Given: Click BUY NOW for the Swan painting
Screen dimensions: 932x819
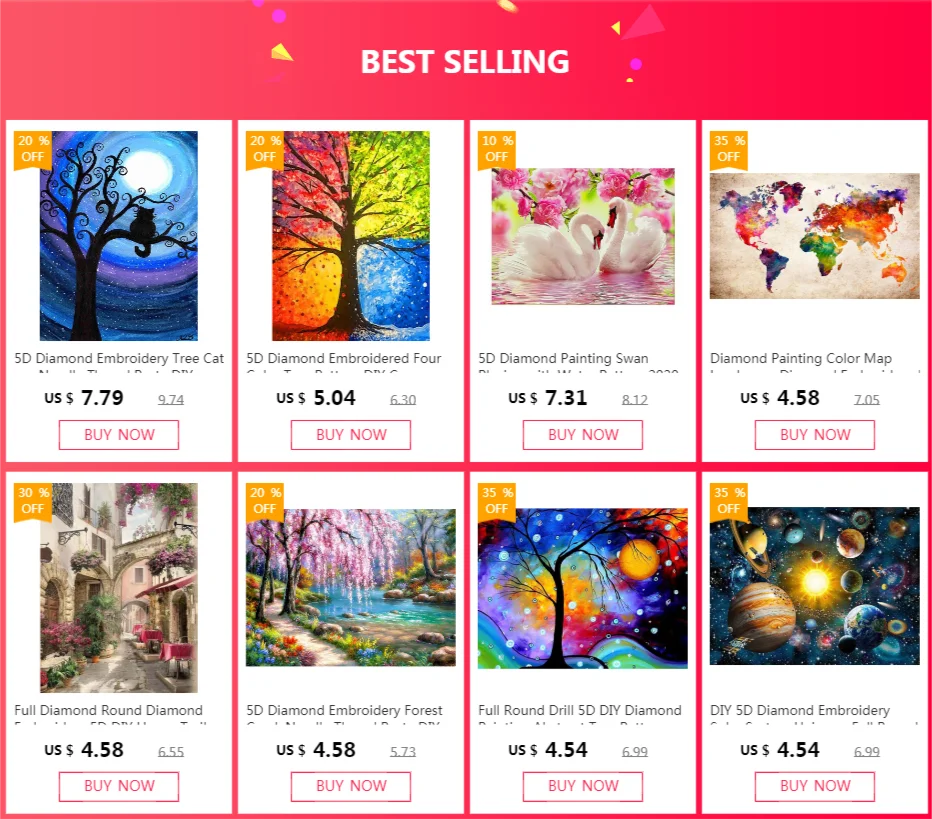Looking at the screenshot, I should (583, 435).
